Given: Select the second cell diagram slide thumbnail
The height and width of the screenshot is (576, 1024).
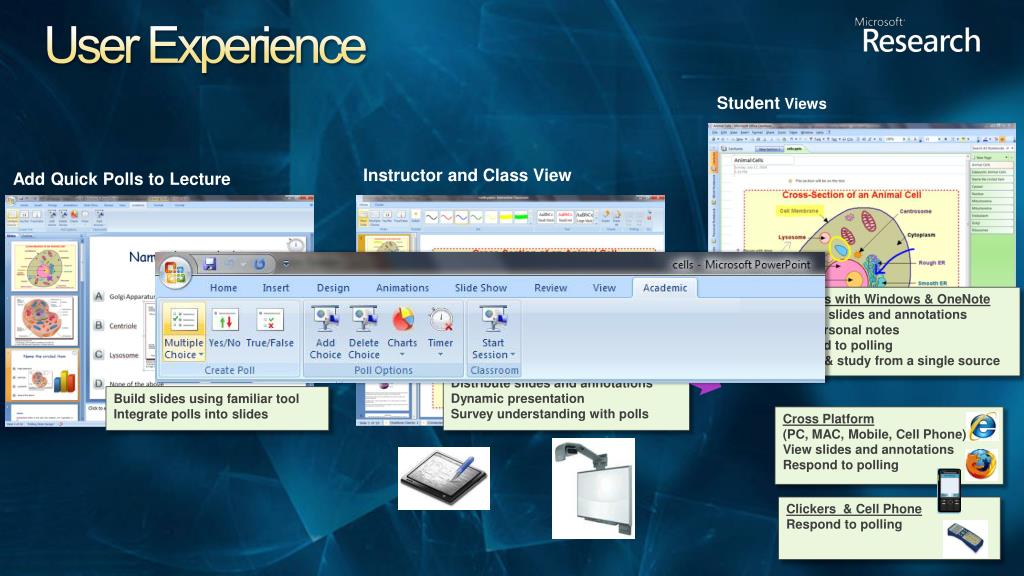Looking at the screenshot, I should pos(44,320).
